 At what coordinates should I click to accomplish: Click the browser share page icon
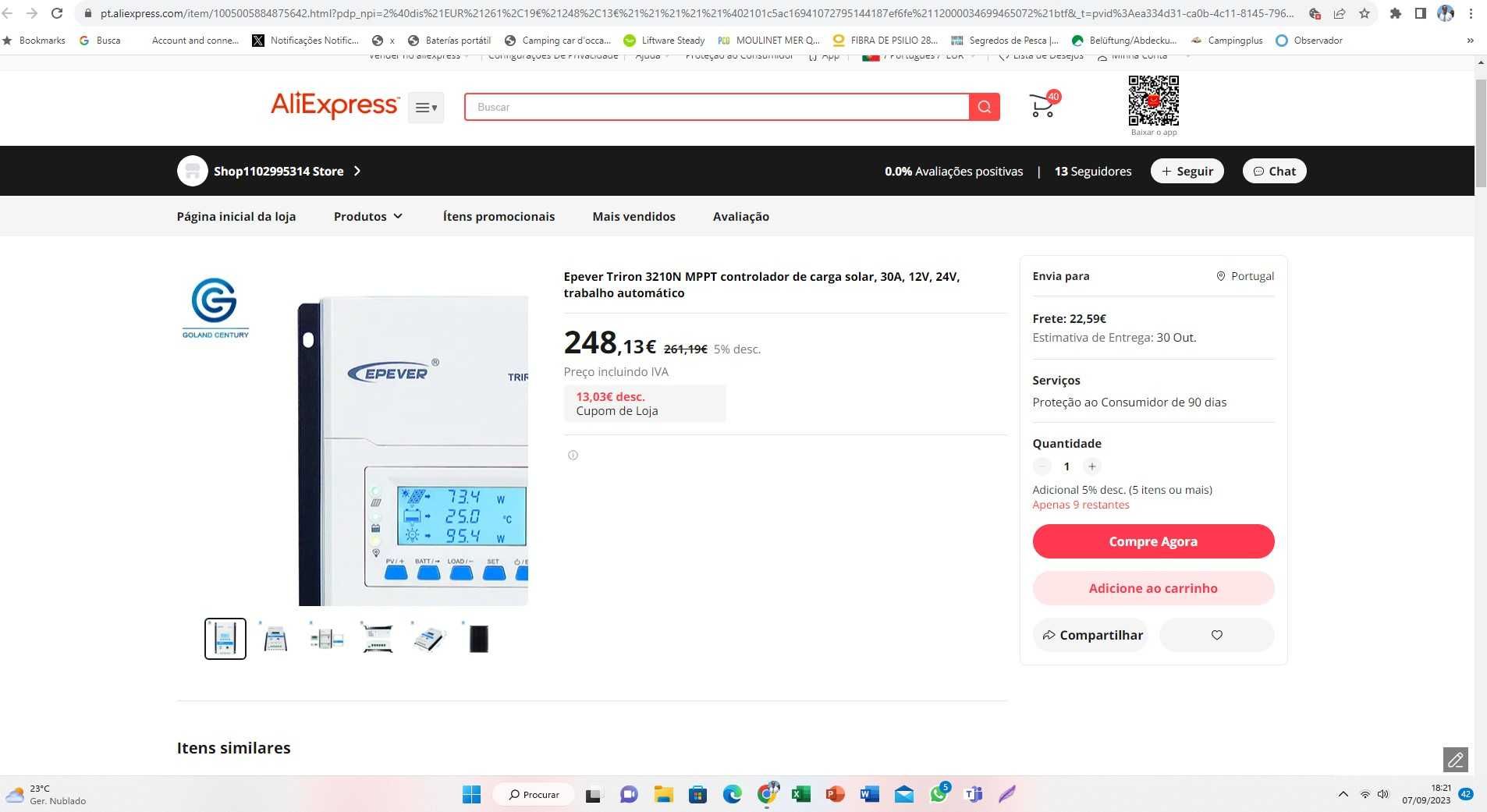[x=1340, y=13]
